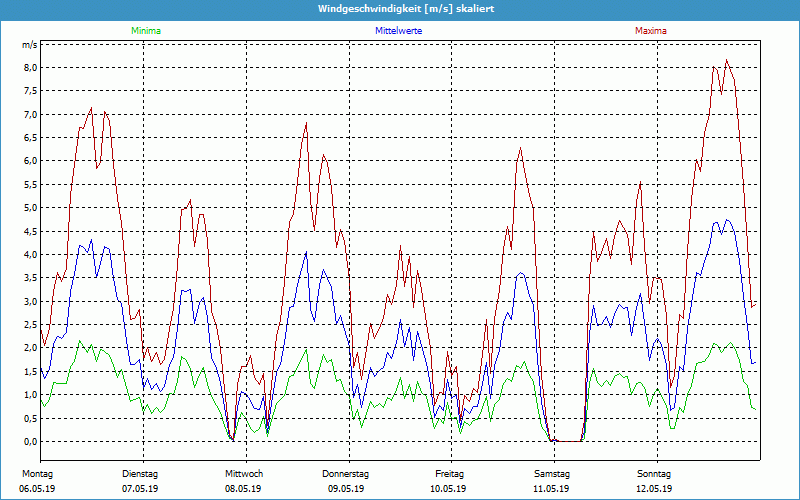
Task: Click the 12.05.19 date label
Action: click(x=654, y=489)
